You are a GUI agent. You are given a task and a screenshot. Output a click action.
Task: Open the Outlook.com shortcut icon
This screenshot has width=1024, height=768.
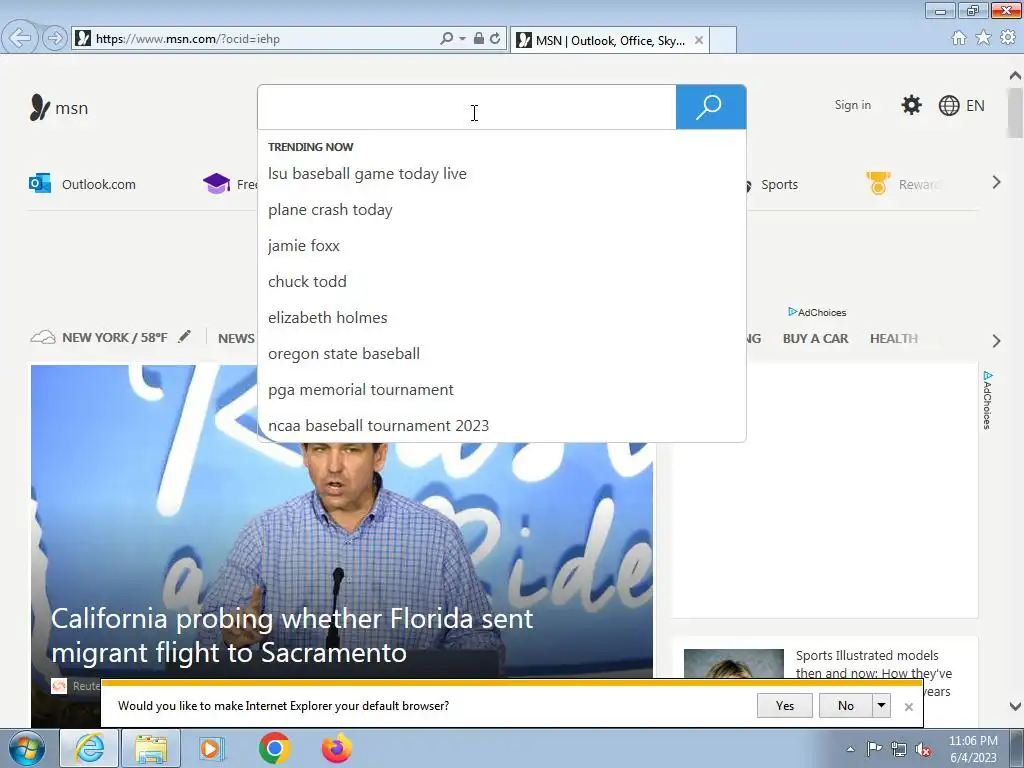pyautogui.click(x=40, y=184)
